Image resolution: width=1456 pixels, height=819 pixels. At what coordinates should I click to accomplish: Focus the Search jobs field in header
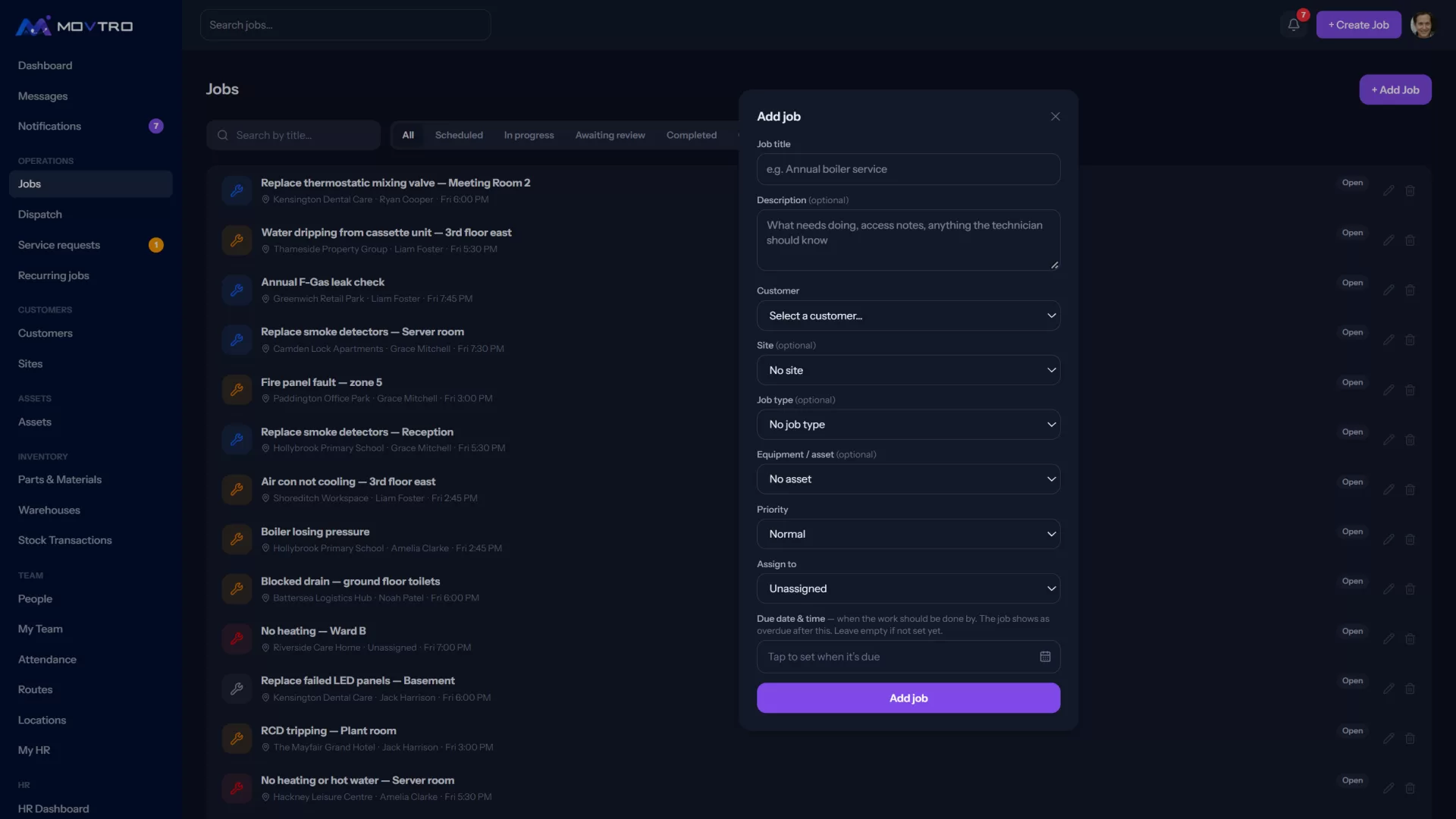tap(345, 25)
